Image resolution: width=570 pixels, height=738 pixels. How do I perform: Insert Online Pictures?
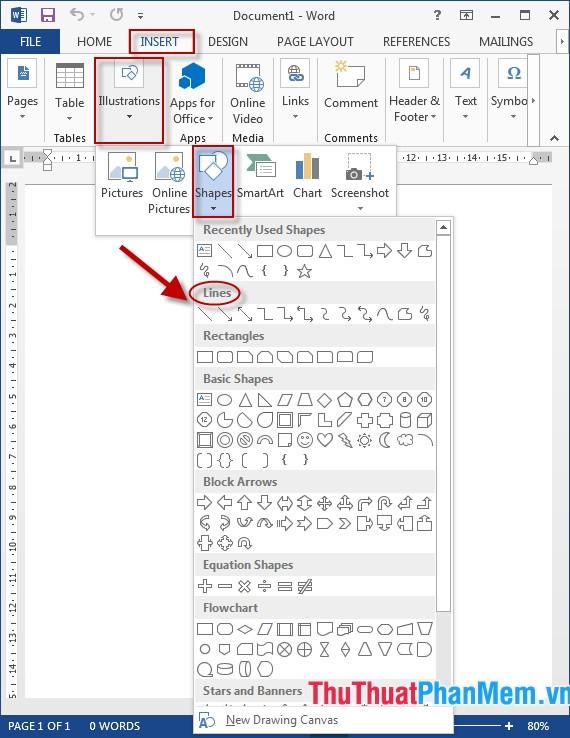coord(169,184)
